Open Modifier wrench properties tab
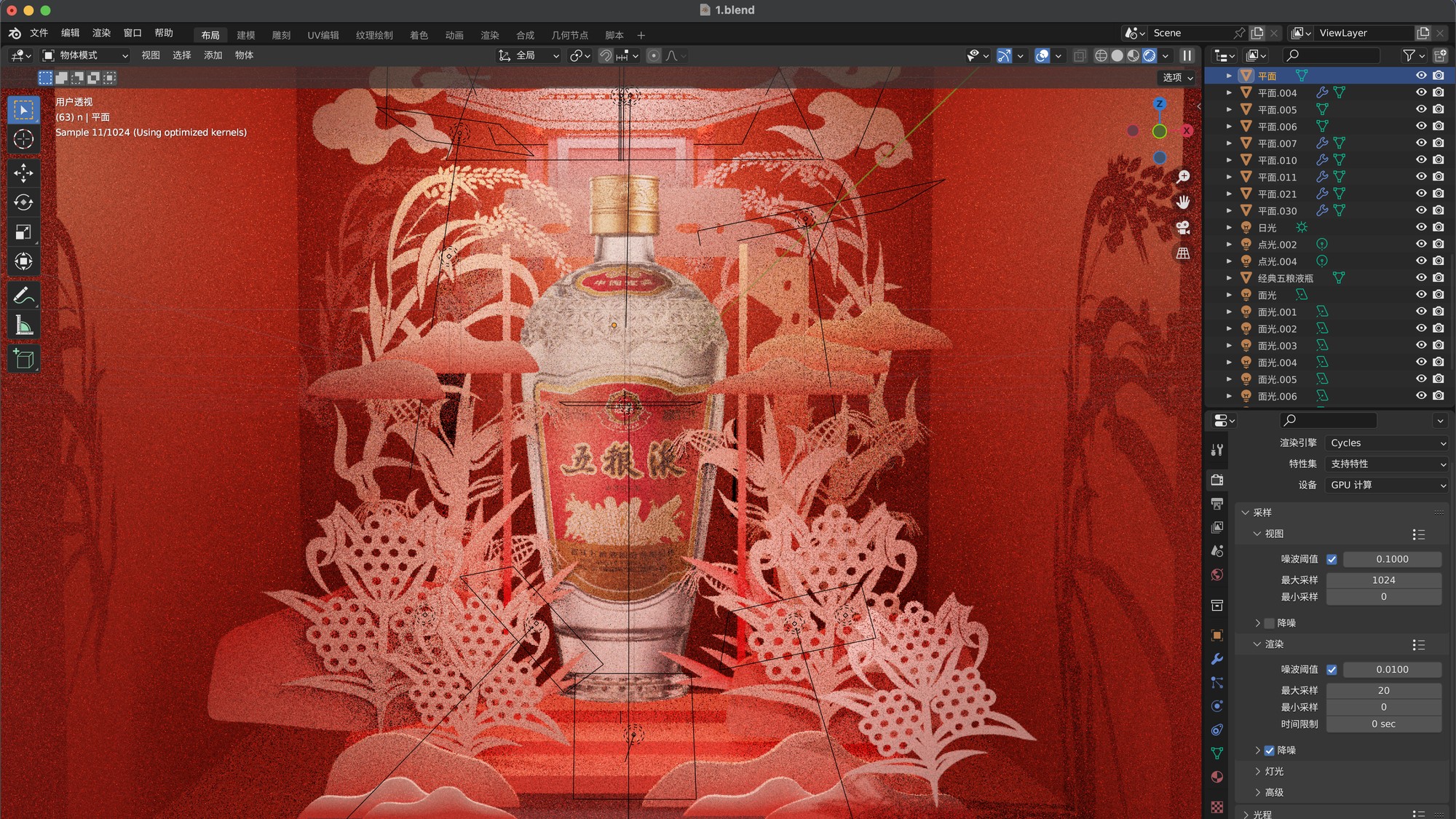Screen dimensions: 1456x819 point(1217,659)
